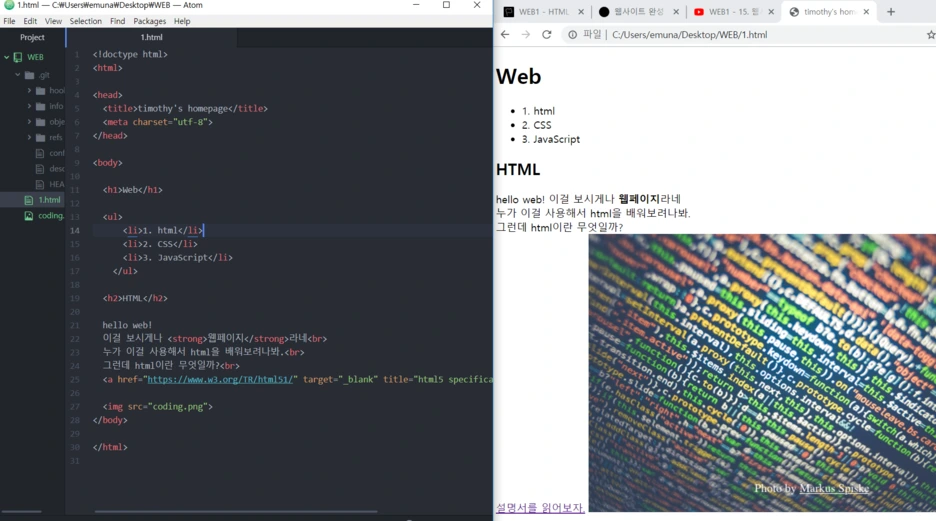Collapse the WEB project root folder
The width and height of the screenshot is (936, 521).
tap(7, 57)
